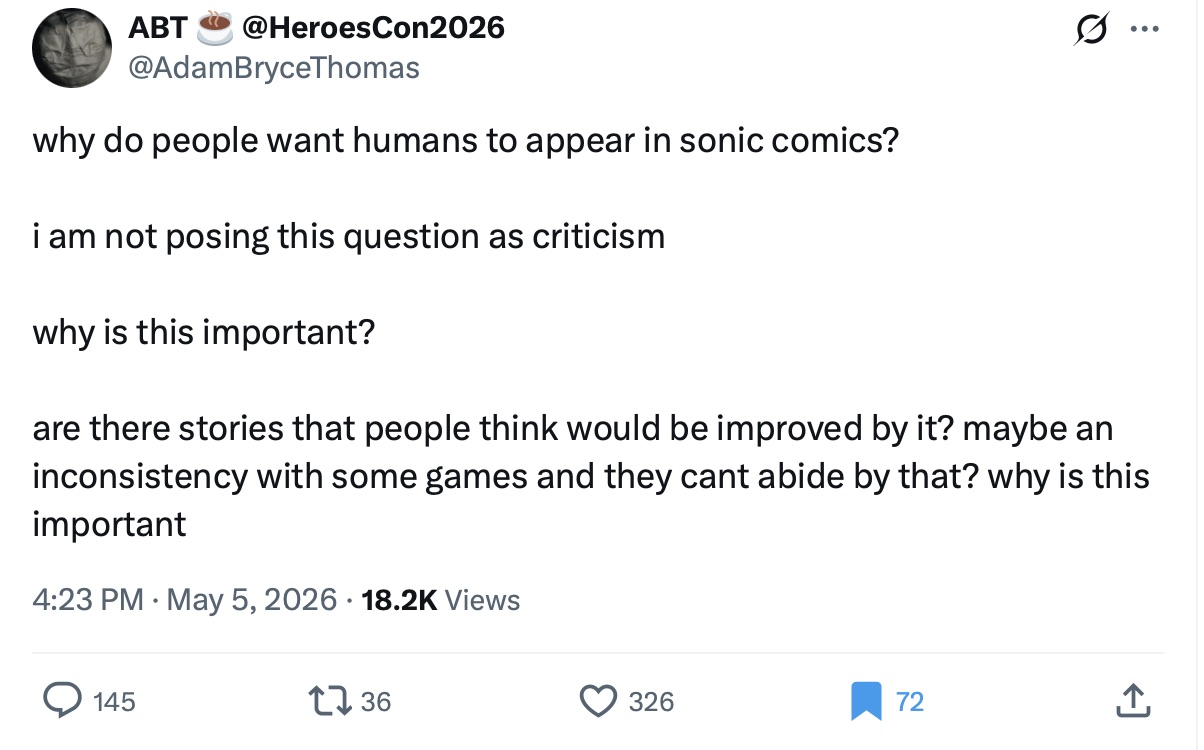This screenshot has width=1204, height=750.
Task: Like the post with heart icon
Action: (x=599, y=701)
